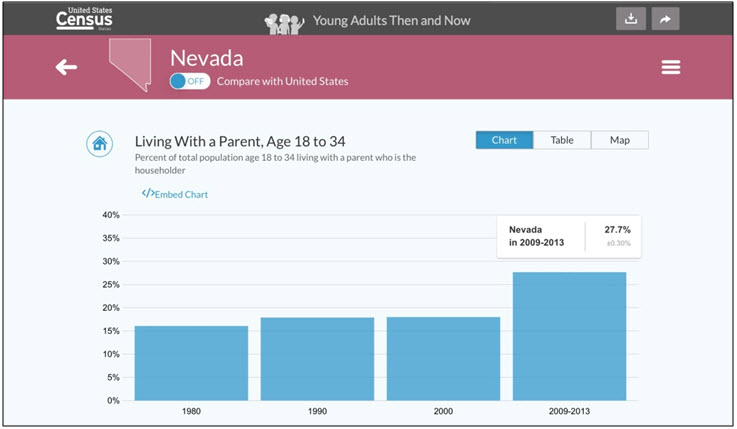Click the Young Adults Then and Now title
Image resolution: width=737 pixels, height=429 pixels.
pos(392,21)
